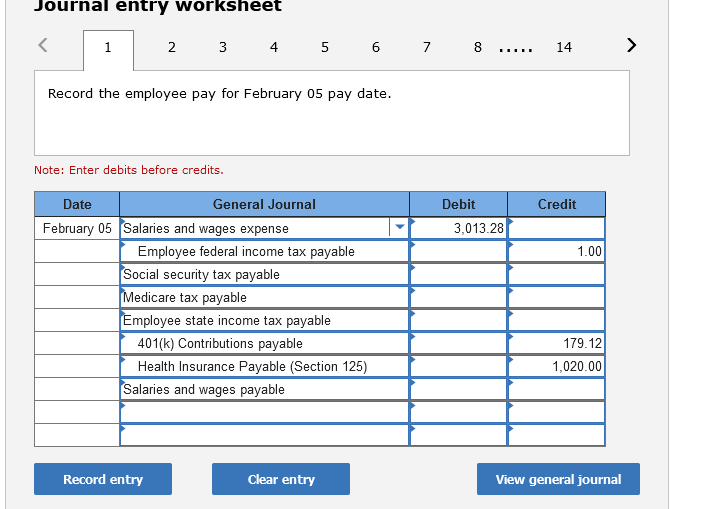Go to the next journal entry with the right chevron

click(x=631, y=45)
